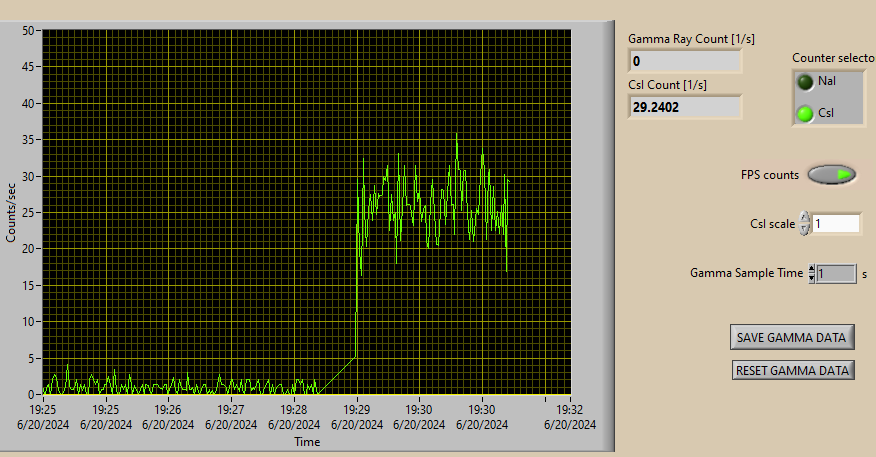Image resolution: width=876 pixels, height=457 pixels.
Task: Click the 19:29 time label on x-axis
Action: (x=357, y=409)
